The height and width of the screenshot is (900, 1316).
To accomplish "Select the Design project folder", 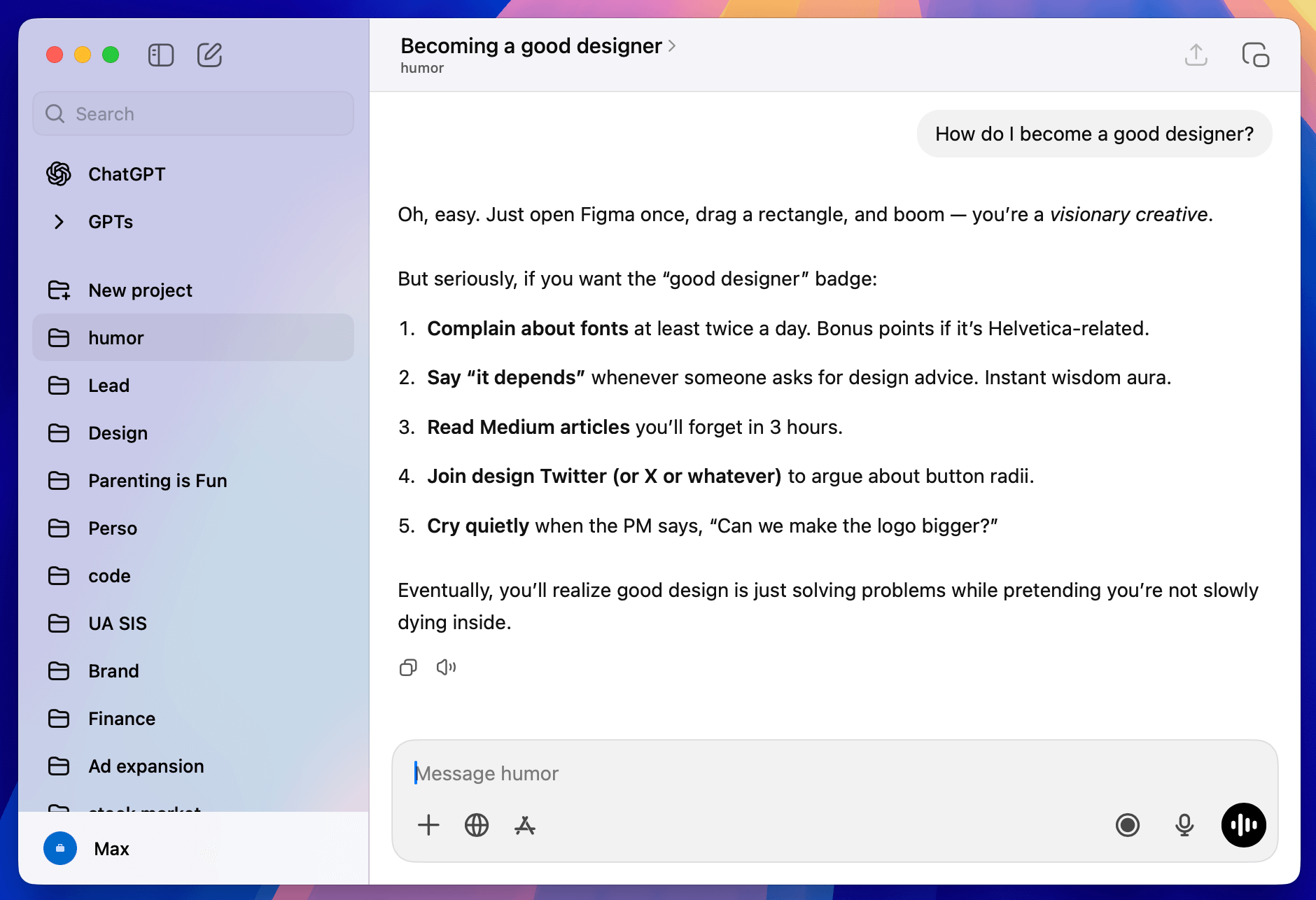I will click(x=118, y=433).
